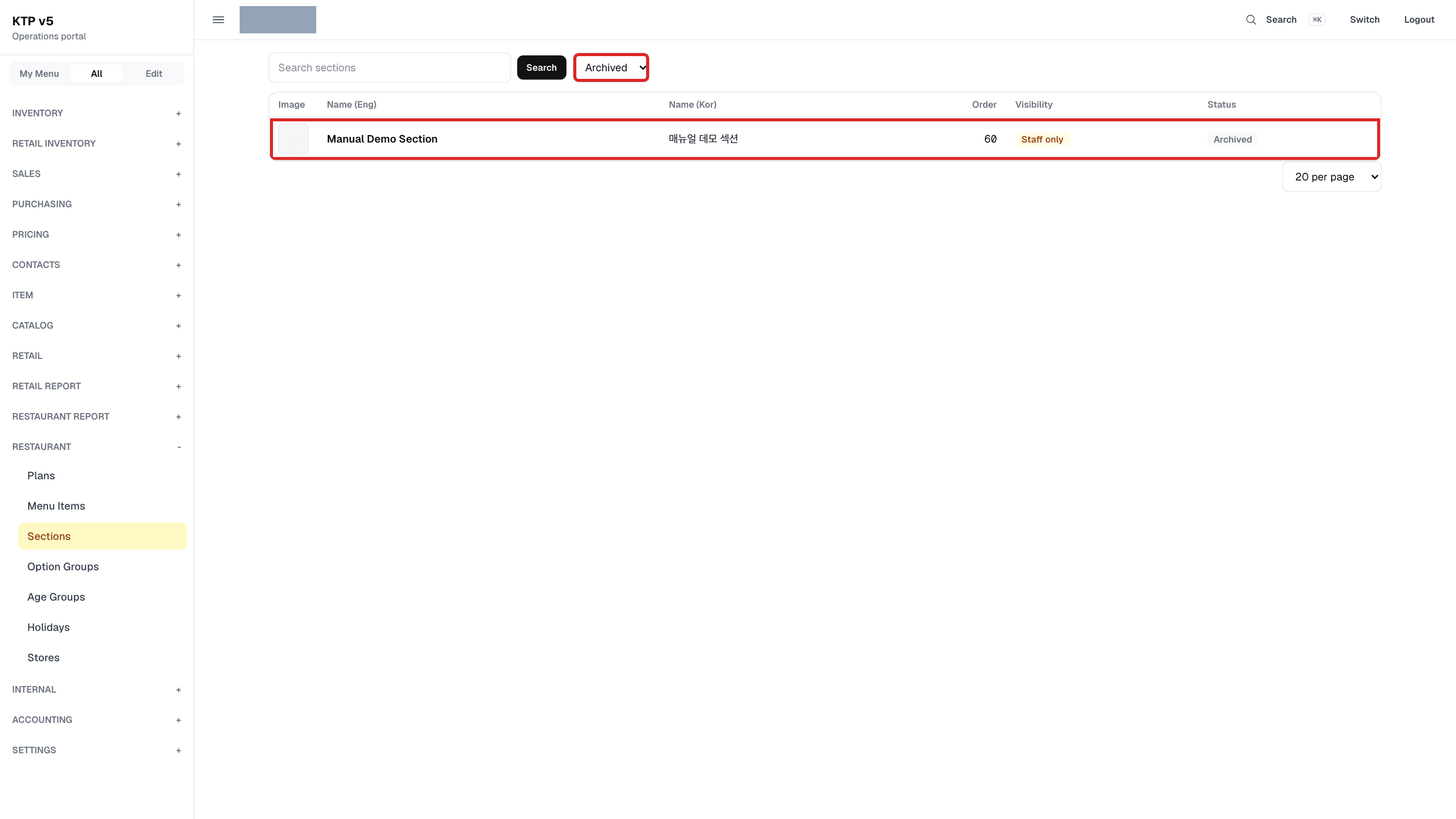Expand the CONTACTS menu group
Screen dimensions: 1456x819
coord(97,264)
